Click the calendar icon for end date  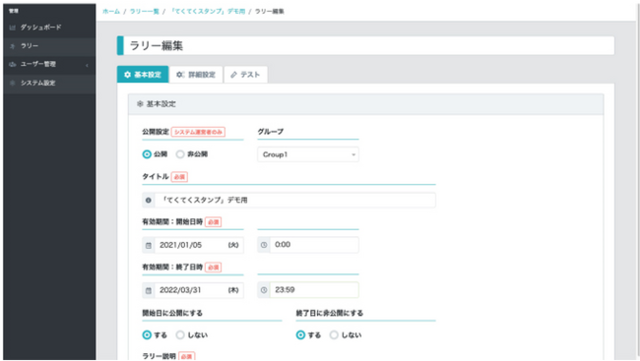(149, 290)
